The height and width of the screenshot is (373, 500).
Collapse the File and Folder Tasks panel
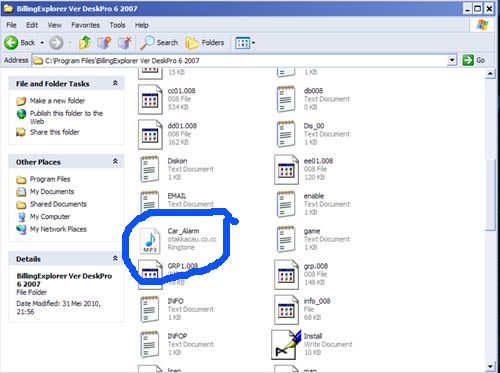tap(115, 83)
